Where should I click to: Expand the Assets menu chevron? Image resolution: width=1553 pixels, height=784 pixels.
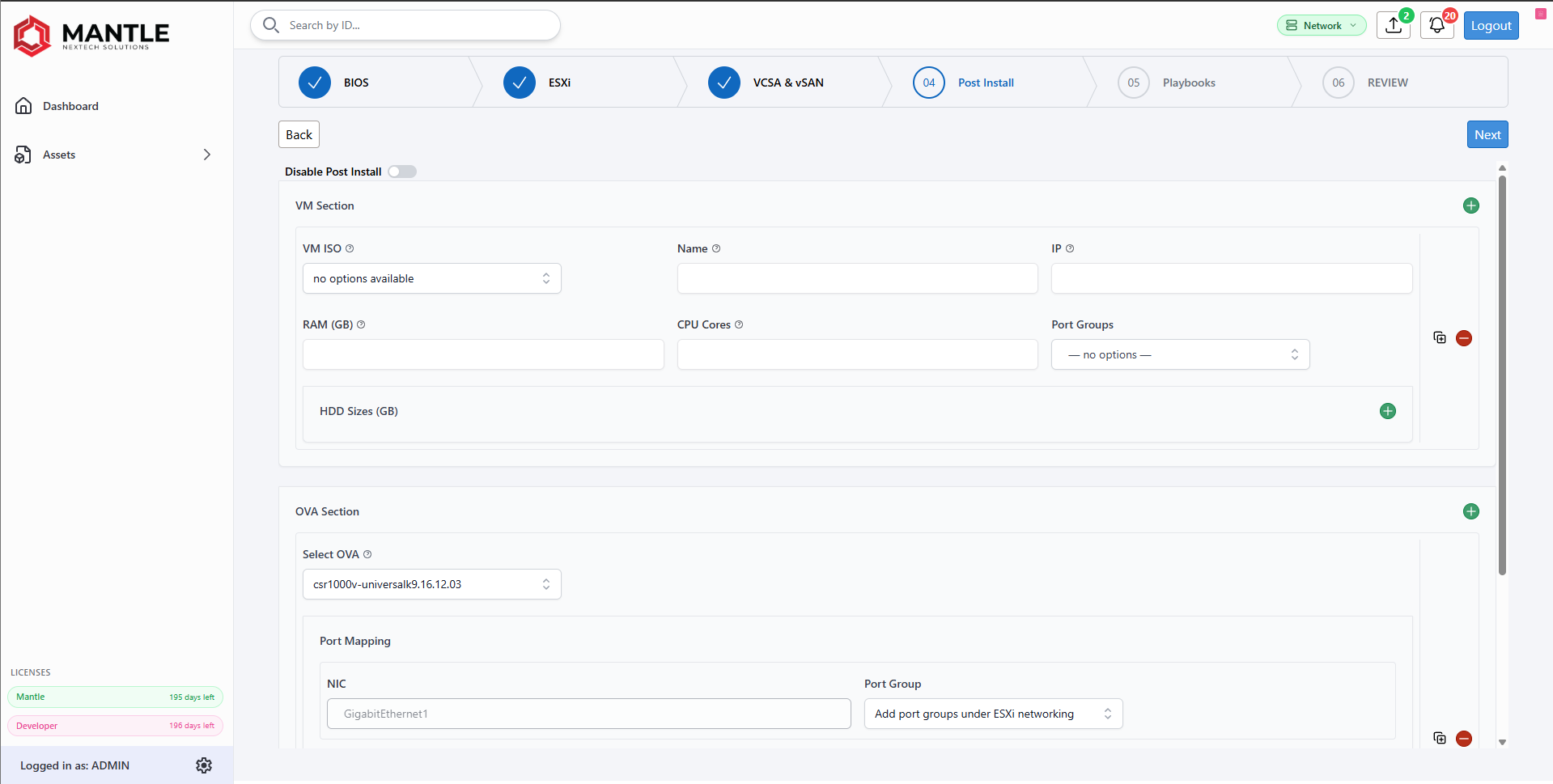click(207, 155)
